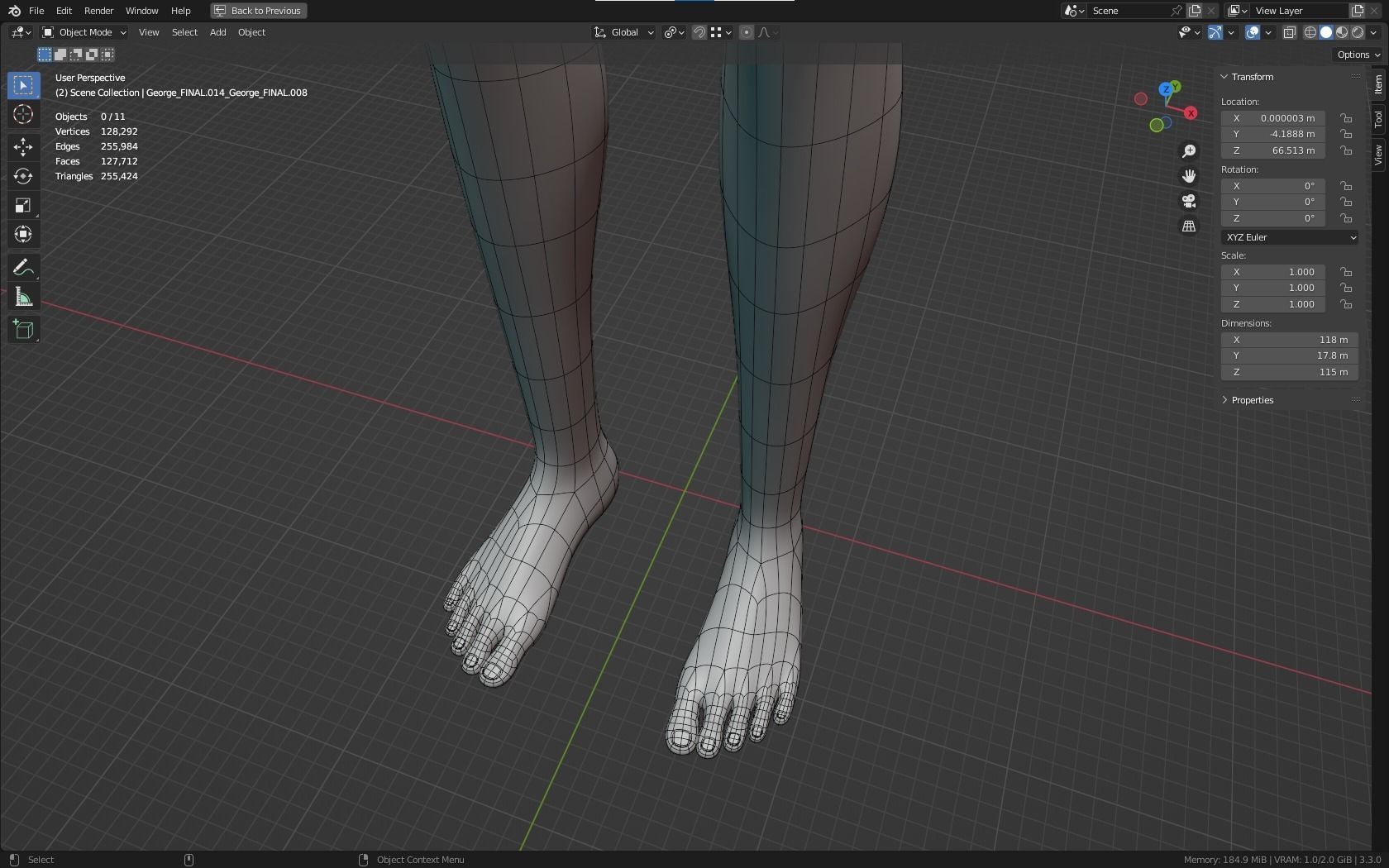Select the Move tool
Screen dimensions: 1389x868
coord(23,147)
